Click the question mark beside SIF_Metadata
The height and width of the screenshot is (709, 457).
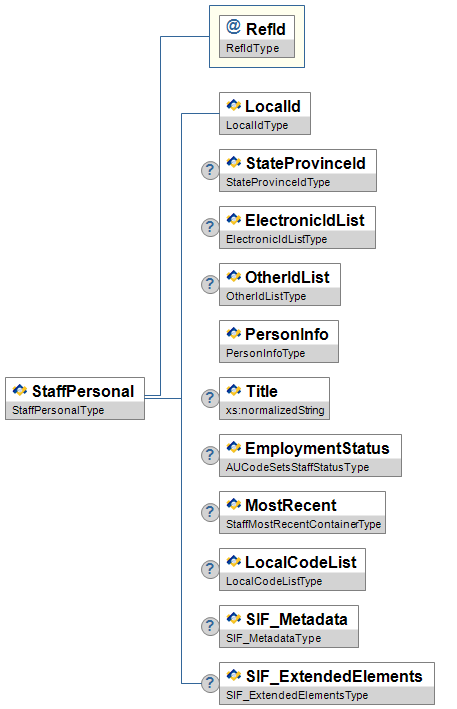210,626
